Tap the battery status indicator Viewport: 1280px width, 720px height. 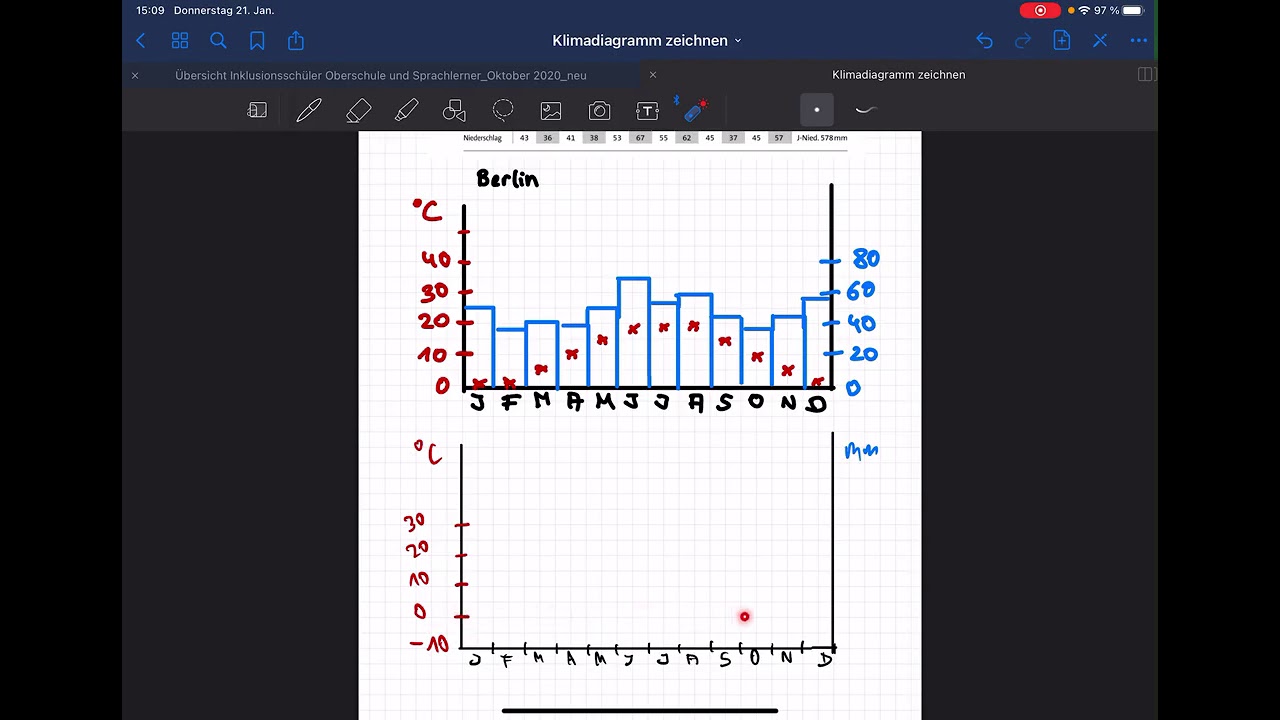point(1132,10)
